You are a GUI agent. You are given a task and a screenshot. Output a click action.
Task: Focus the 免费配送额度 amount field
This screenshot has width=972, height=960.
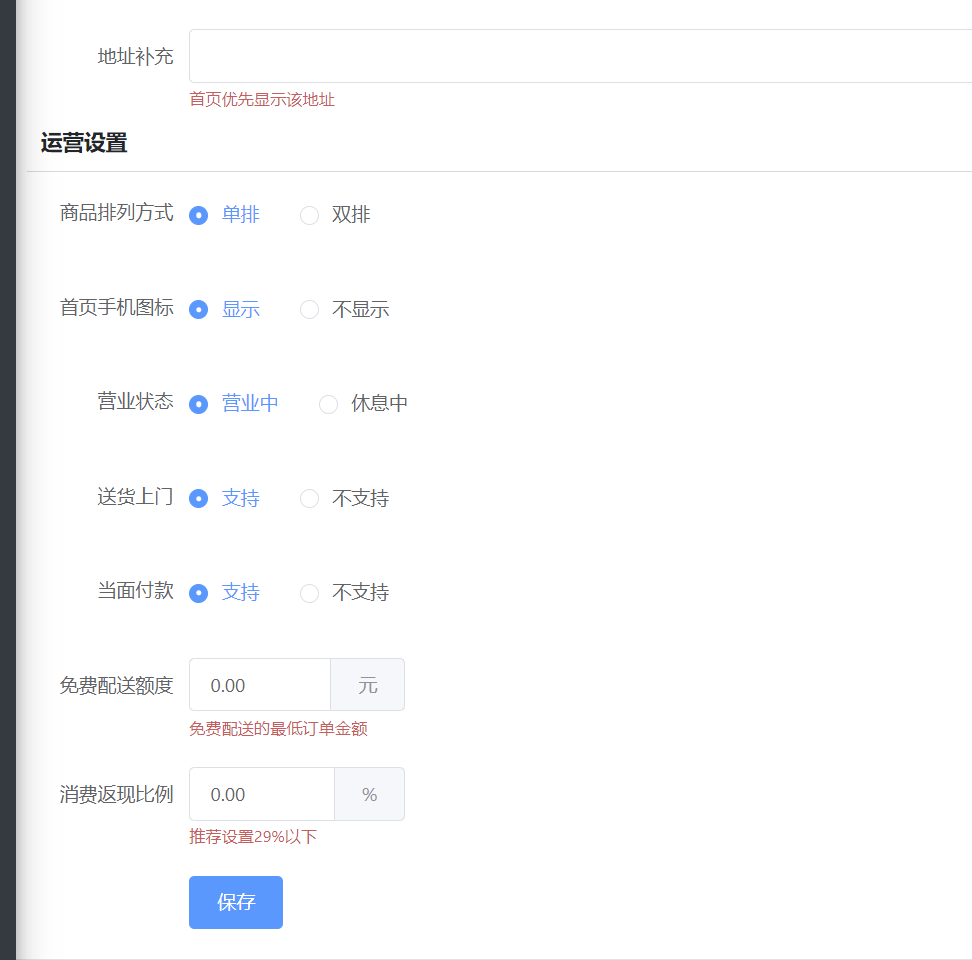click(260, 685)
